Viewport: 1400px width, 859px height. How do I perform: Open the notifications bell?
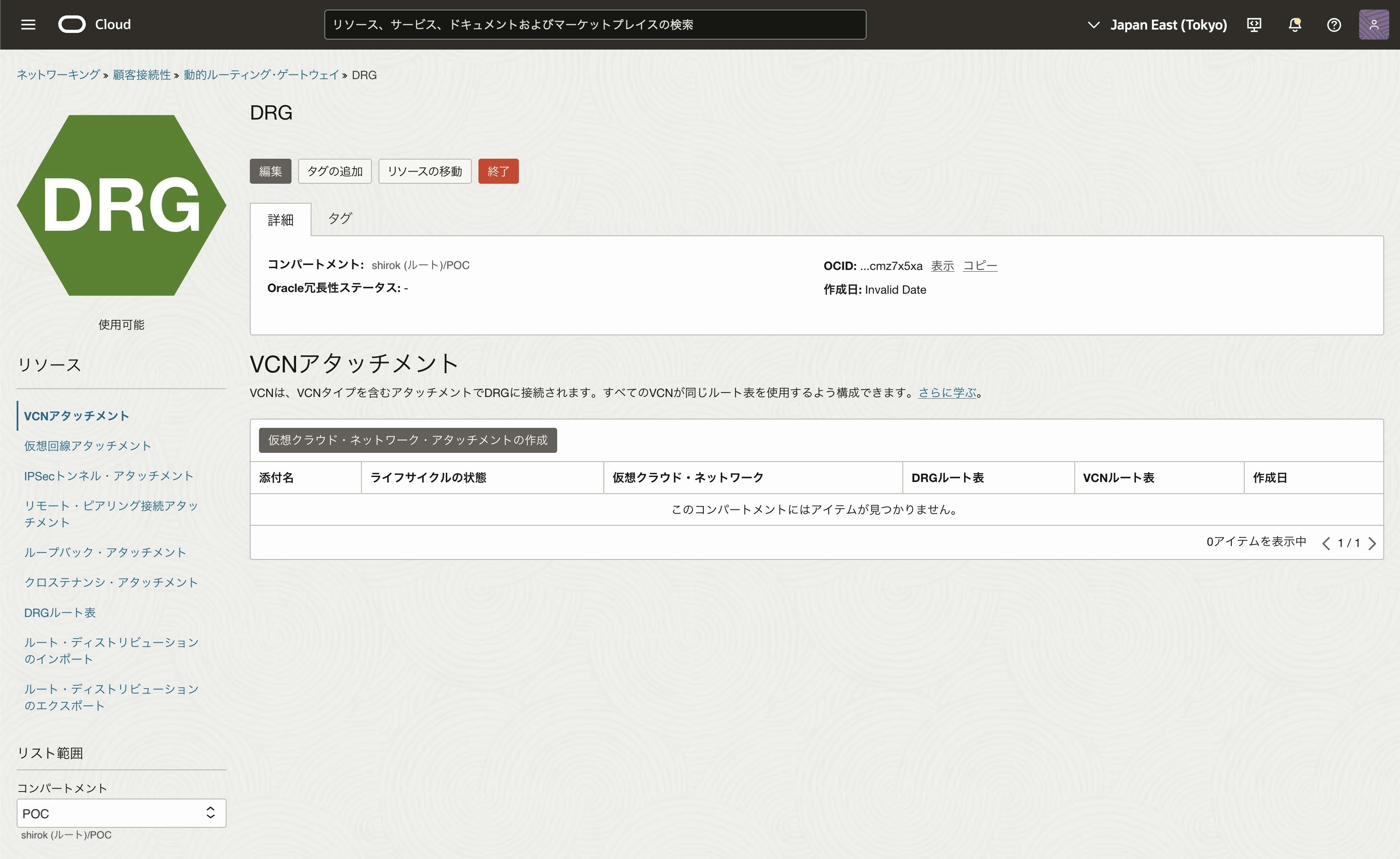(1294, 25)
